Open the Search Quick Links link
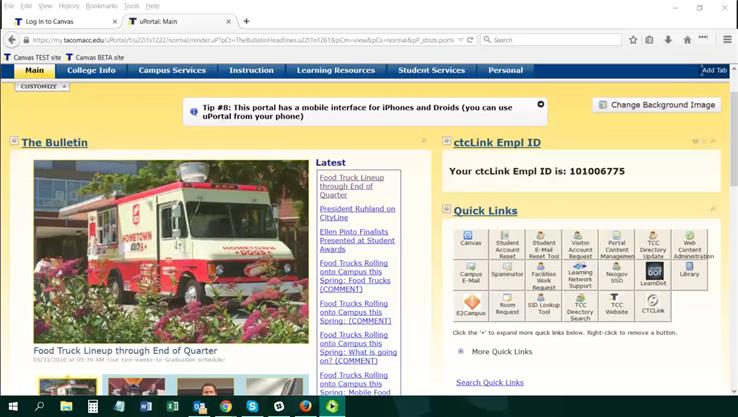Viewport: 738px width, 417px height. tap(489, 382)
